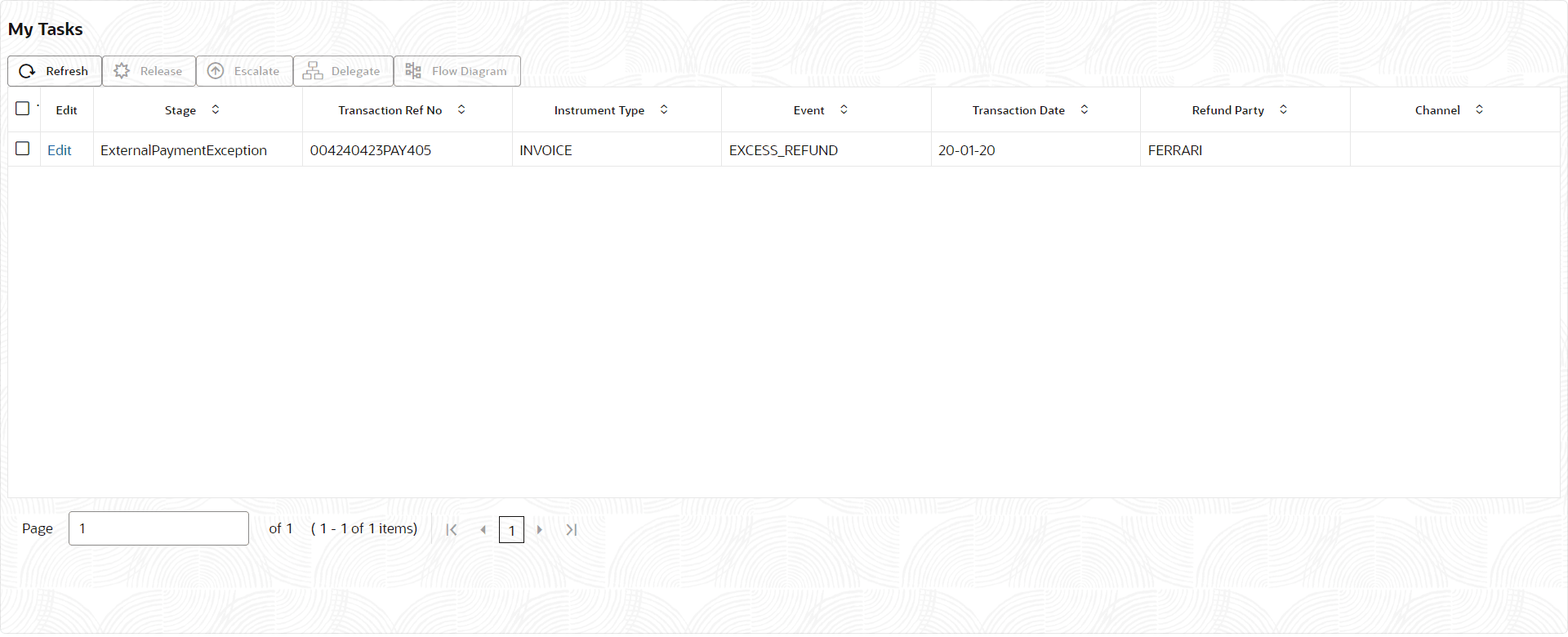Screen dimensions: 1568x637
Task: Click the My Tasks heading
Action: pos(46,29)
